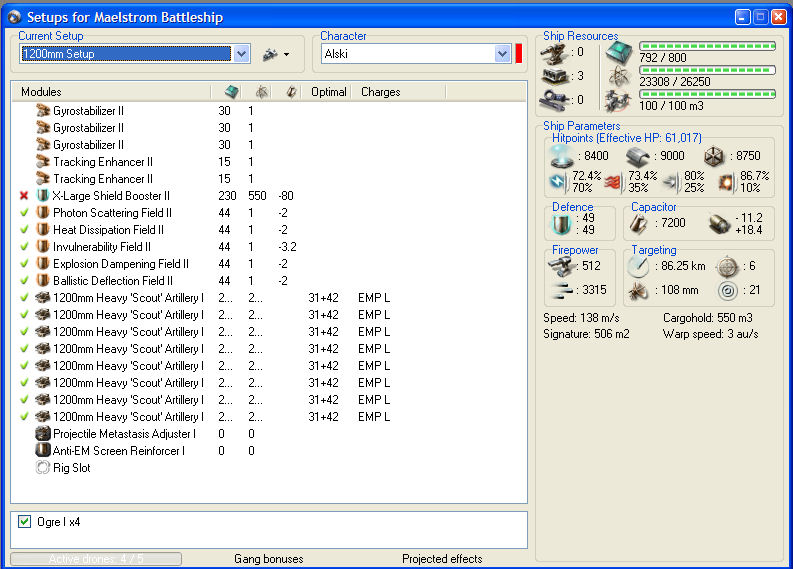
Task: Click the calibration icon showing 0
Action: [x=555, y=100]
